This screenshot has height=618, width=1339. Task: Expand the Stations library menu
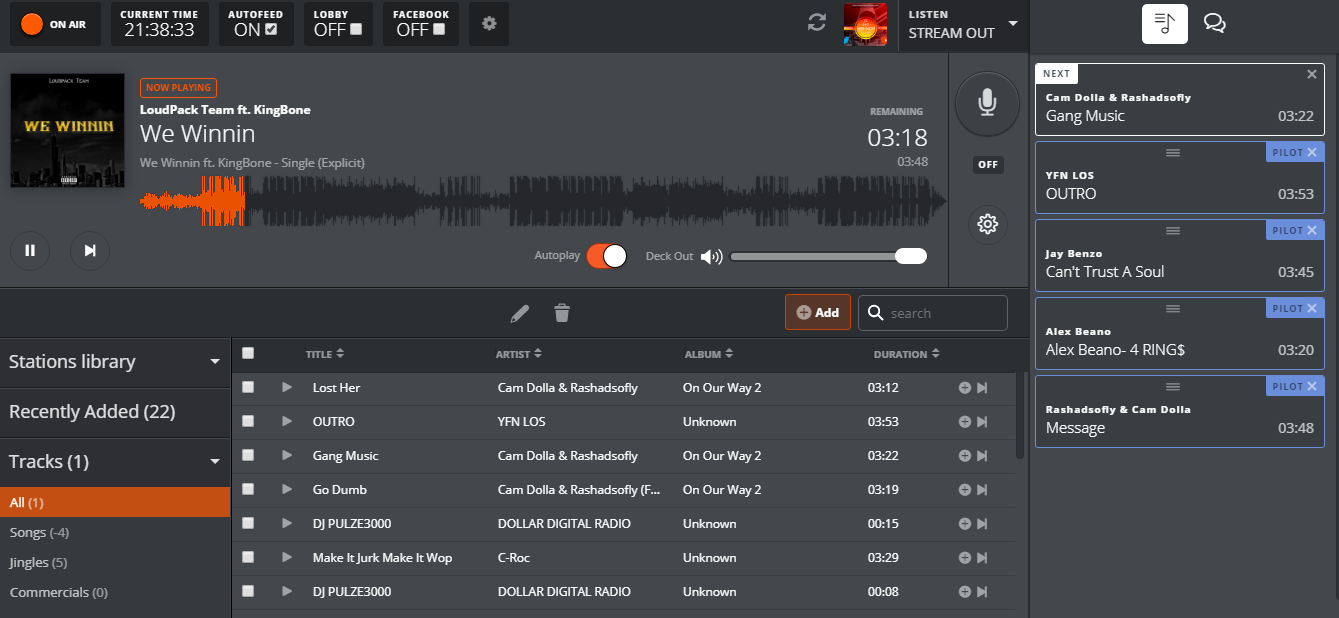(115, 362)
